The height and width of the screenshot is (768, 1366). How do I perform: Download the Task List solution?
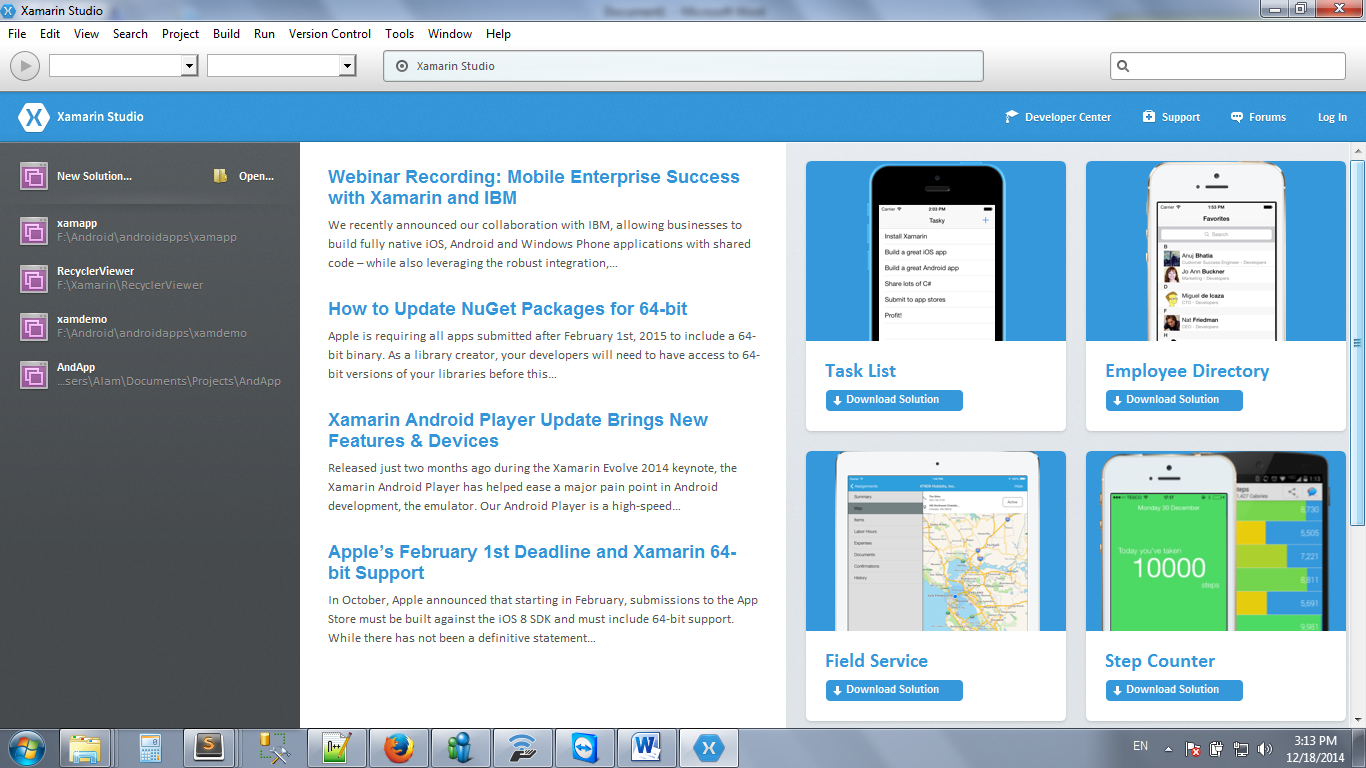[894, 400]
